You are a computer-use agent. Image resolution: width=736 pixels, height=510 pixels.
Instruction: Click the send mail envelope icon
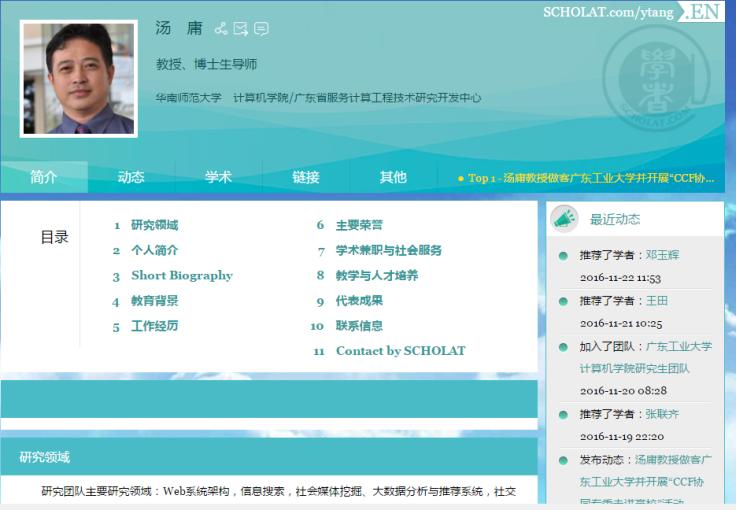tap(241, 29)
